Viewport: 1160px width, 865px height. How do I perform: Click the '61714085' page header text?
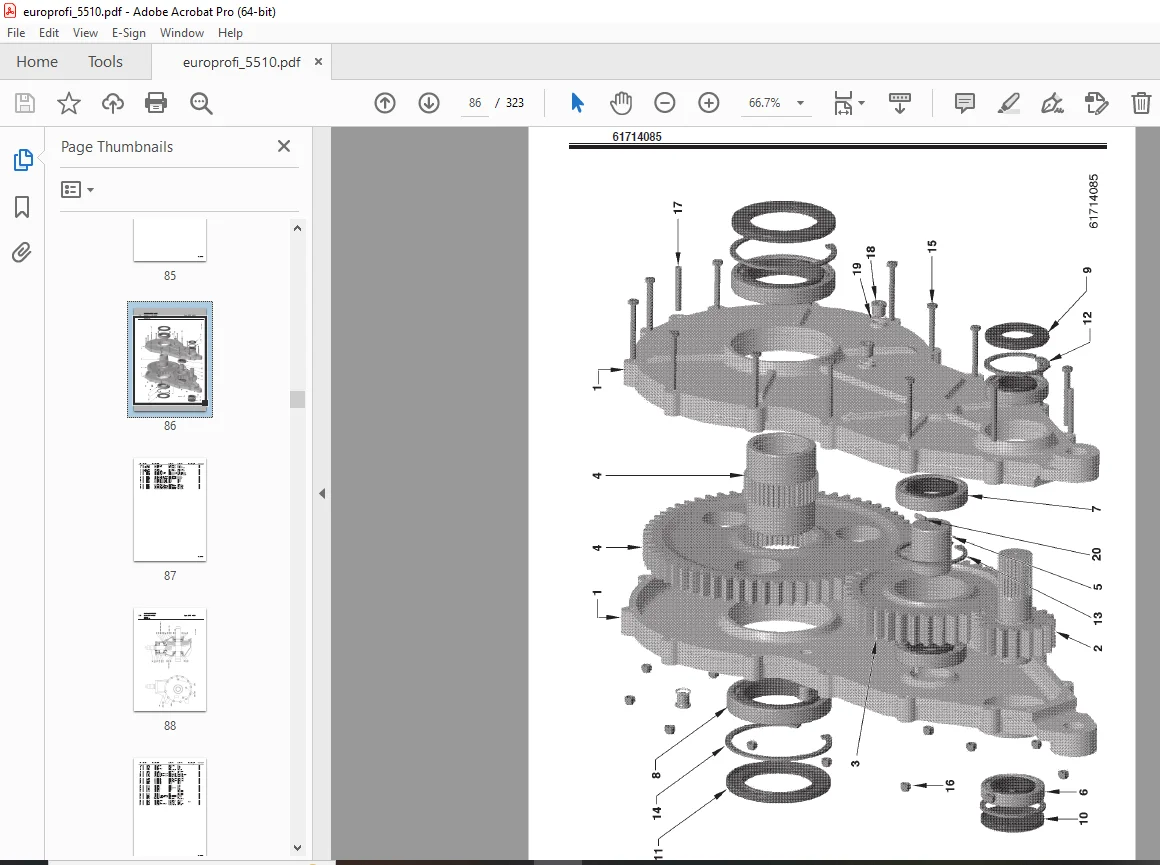[636, 137]
